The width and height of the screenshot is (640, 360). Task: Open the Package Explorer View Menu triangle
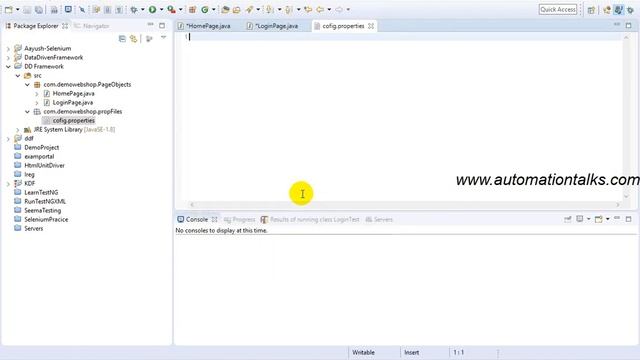[x=163, y=38]
